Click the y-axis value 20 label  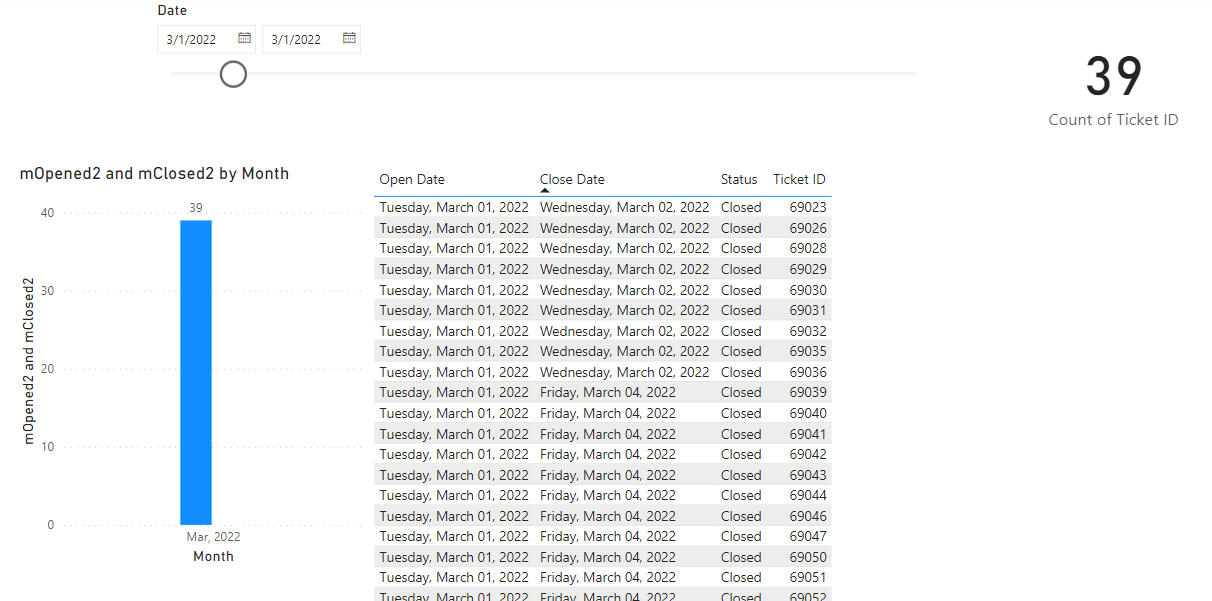coord(47,369)
